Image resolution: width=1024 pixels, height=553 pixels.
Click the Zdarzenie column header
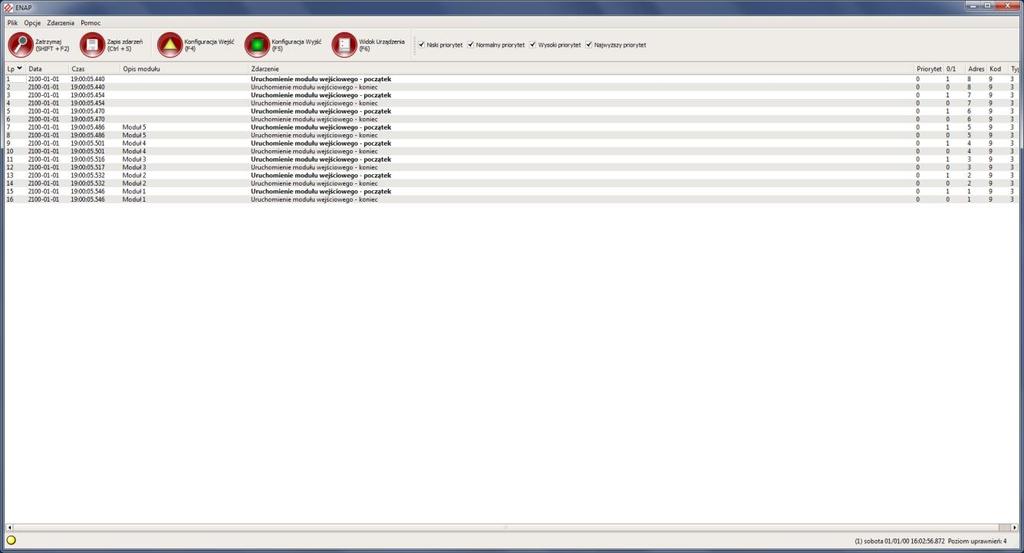click(x=581, y=69)
